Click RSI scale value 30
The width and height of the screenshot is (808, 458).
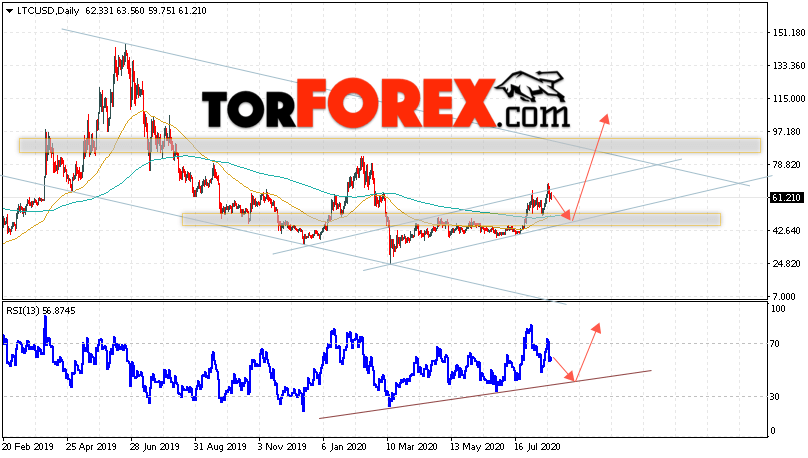[777, 397]
